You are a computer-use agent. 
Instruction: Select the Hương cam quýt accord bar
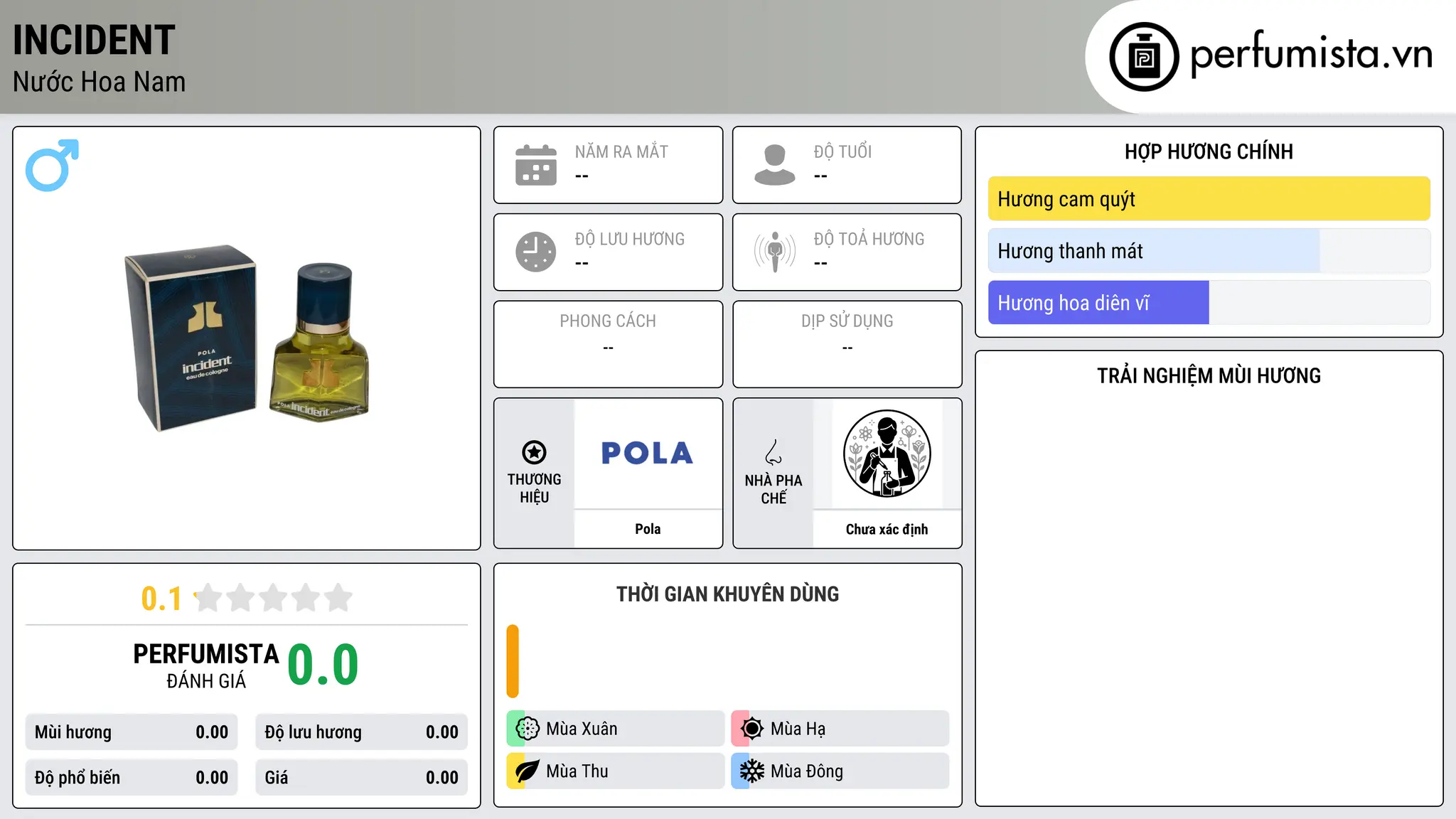[1209, 199]
